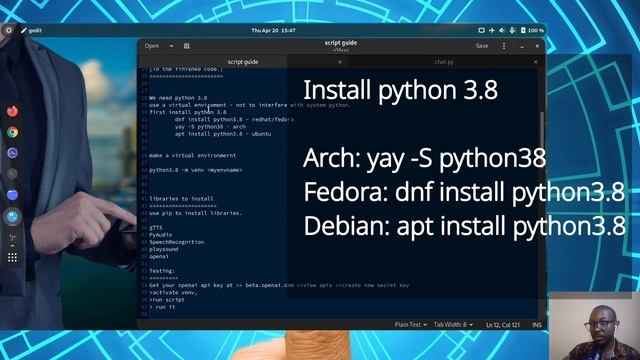Expand the recent files arrow beside Open

point(171,46)
